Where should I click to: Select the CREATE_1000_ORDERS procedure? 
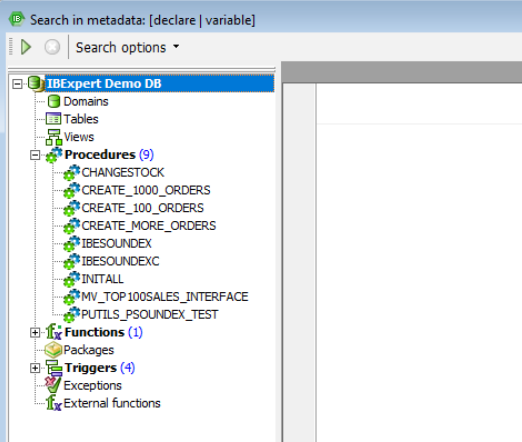point(146,190)
